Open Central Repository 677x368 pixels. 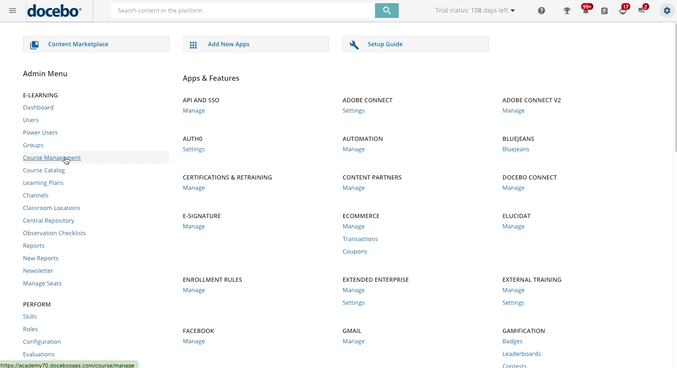[x=48, y=220]
